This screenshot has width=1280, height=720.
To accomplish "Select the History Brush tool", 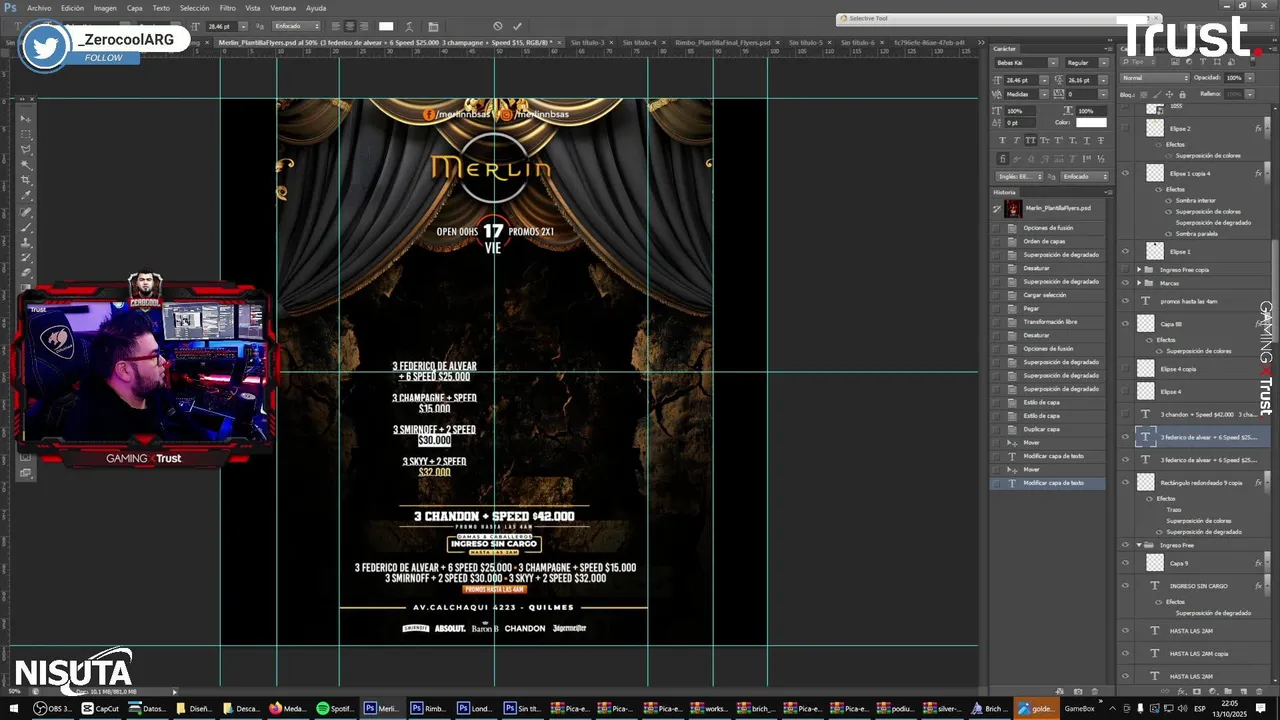I will pos(26,257).
